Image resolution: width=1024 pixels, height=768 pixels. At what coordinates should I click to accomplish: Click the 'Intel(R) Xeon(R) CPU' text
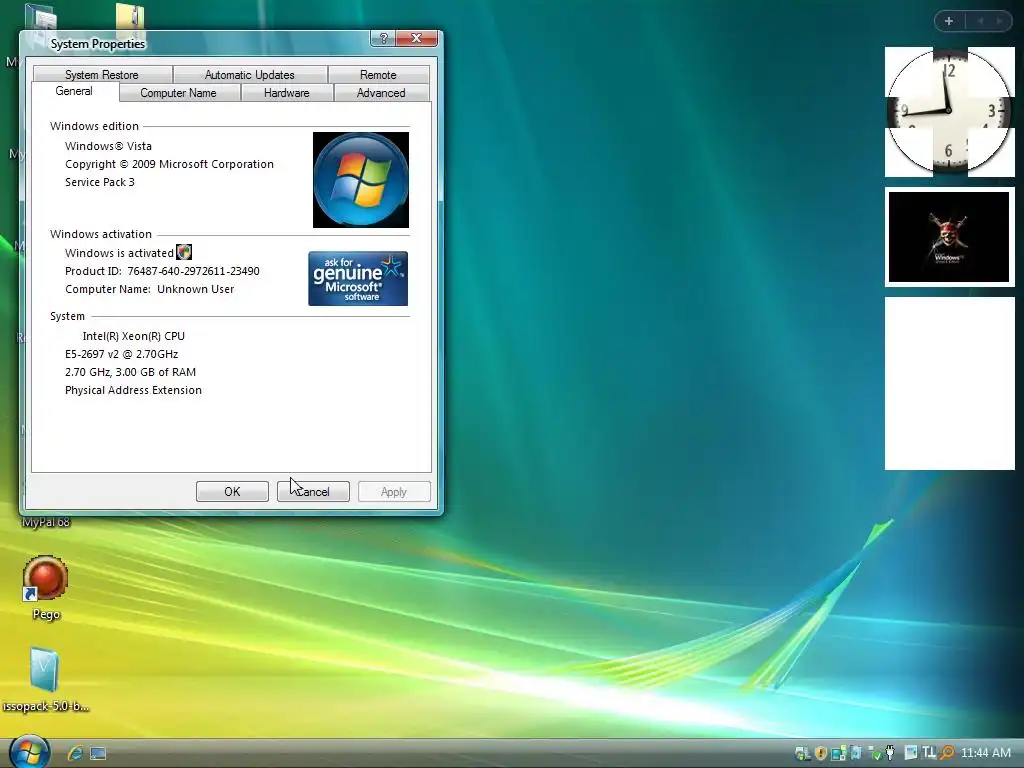tap(134, 336)
